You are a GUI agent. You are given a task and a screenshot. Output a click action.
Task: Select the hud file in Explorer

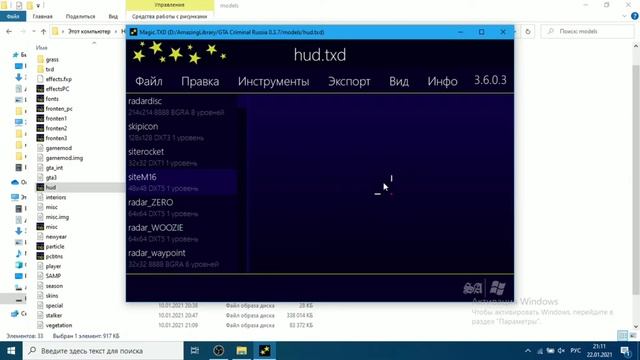tap(51, 187)
